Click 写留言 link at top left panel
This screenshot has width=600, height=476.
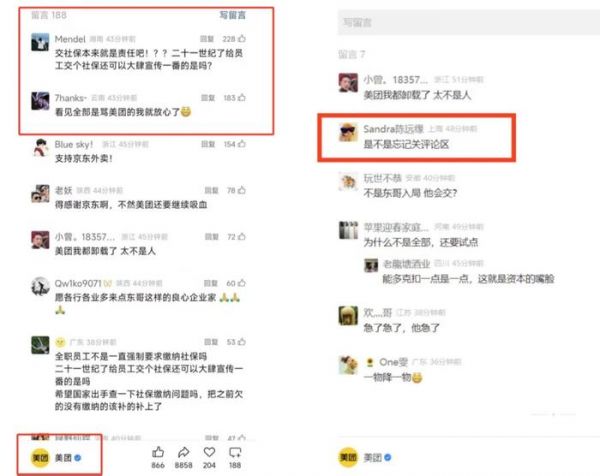tap(233, 15)
